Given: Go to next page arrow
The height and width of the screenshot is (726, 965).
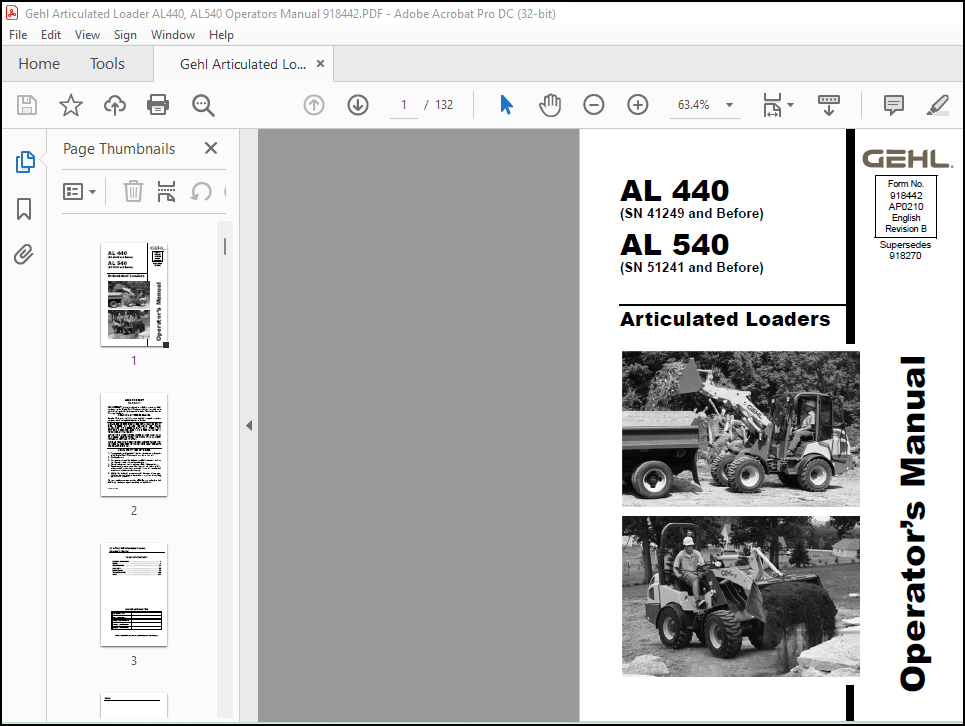Looking at the screenshot, I should click(x=358, y=105).
